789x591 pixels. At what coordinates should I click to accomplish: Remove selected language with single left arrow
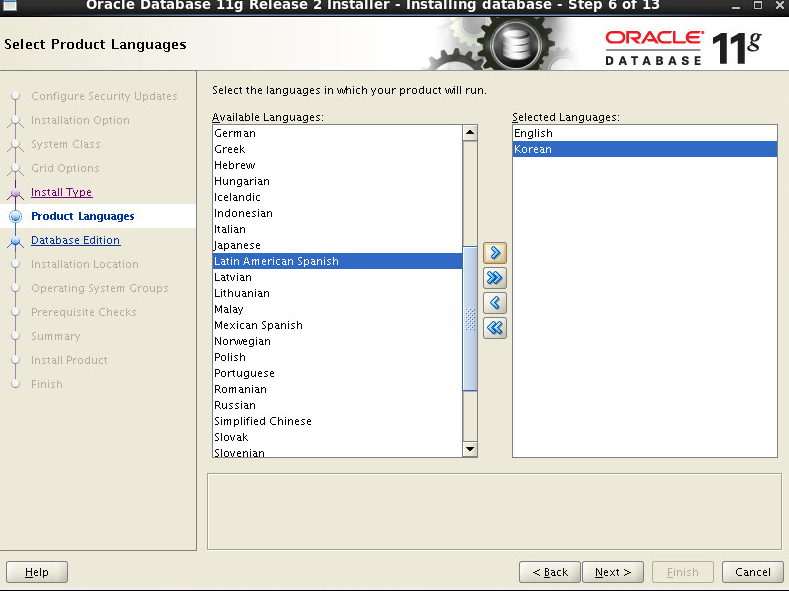495,303
